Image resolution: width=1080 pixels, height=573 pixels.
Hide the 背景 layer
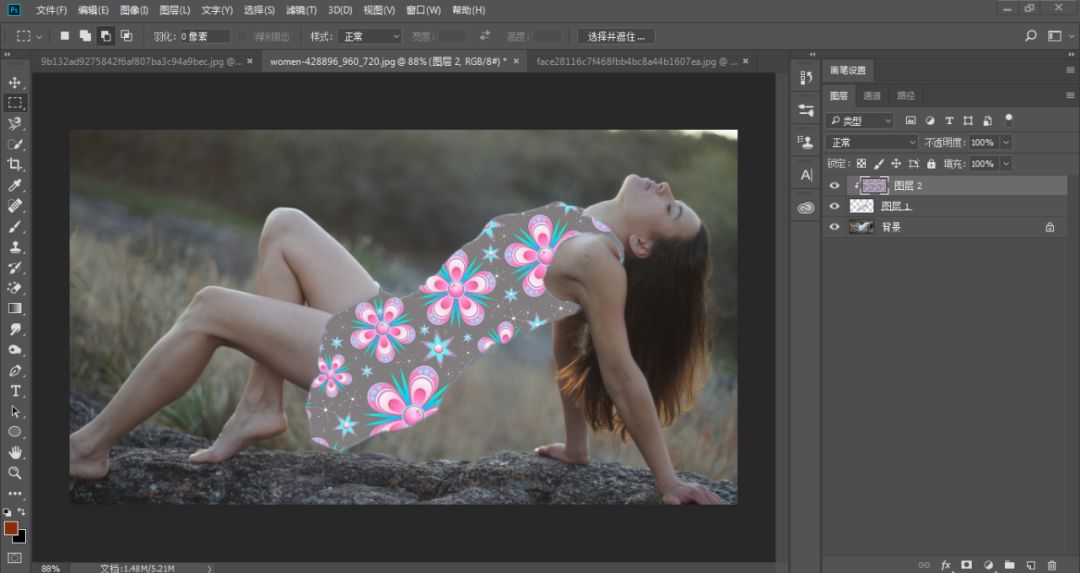coord(834,227)
